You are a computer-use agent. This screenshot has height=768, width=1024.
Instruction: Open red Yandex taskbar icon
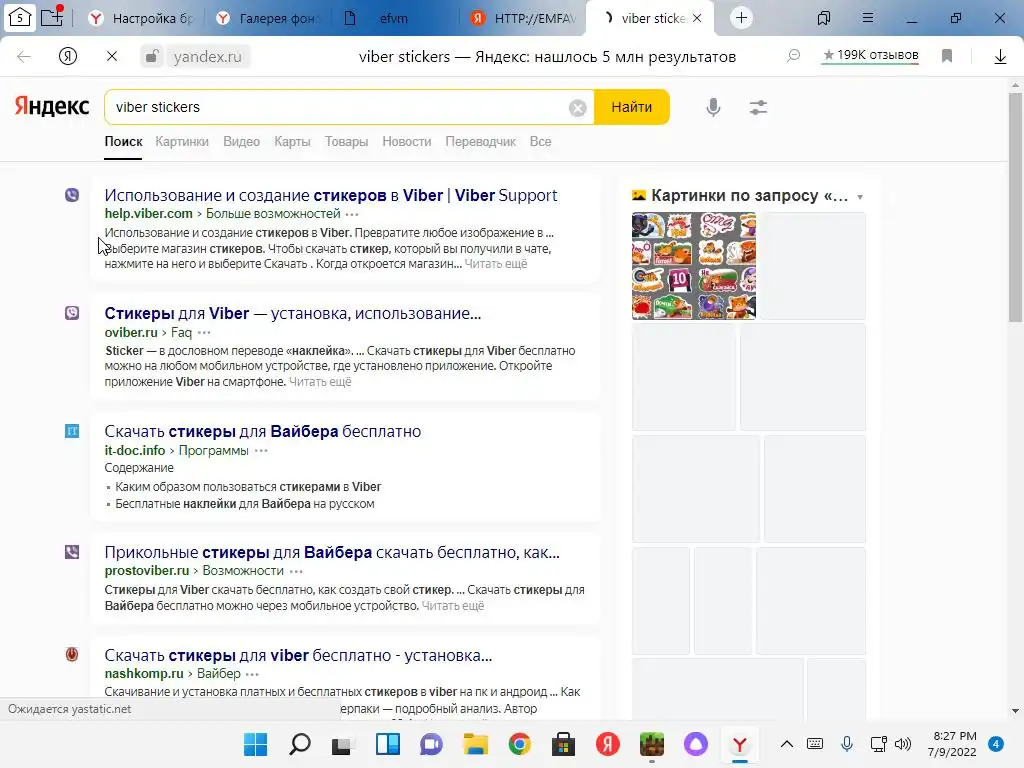[607, 744]
